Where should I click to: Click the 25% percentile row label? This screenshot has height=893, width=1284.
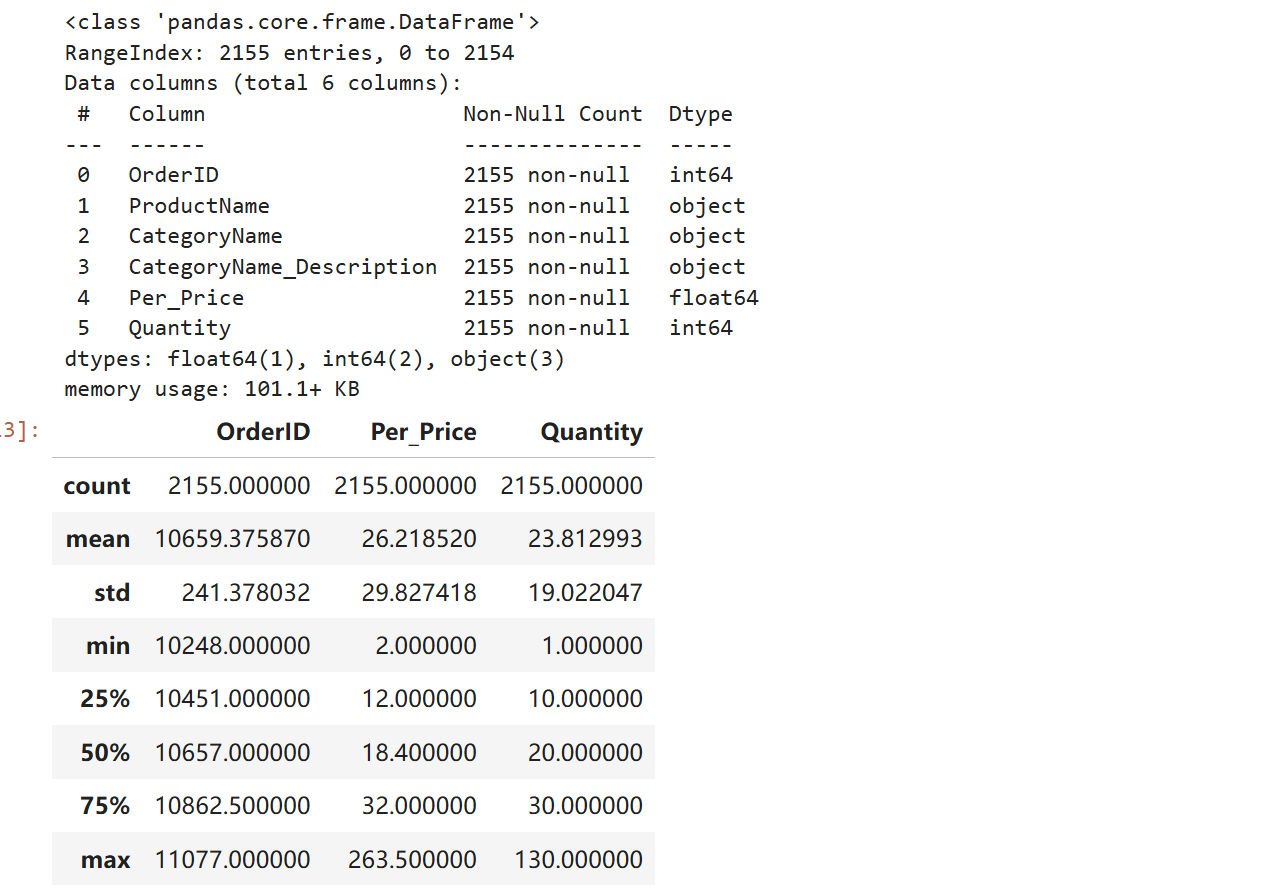(105, 699)
